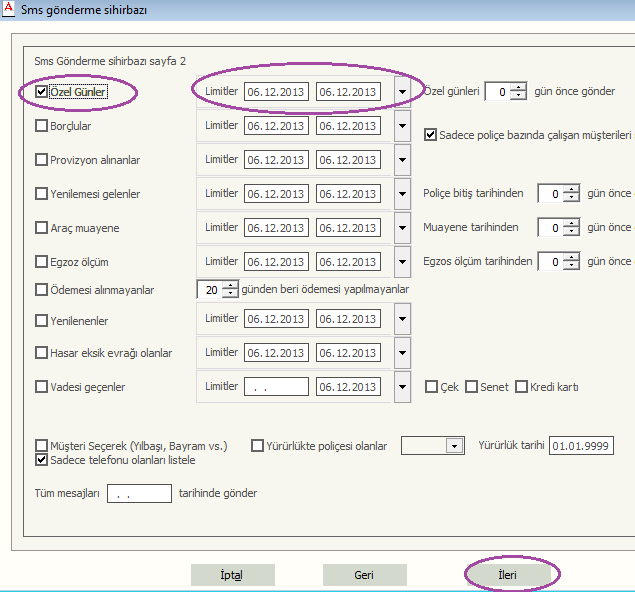The image size is (635, 592).
Task: Increase Özel günleri days spinner value
Action: point(518,87)
